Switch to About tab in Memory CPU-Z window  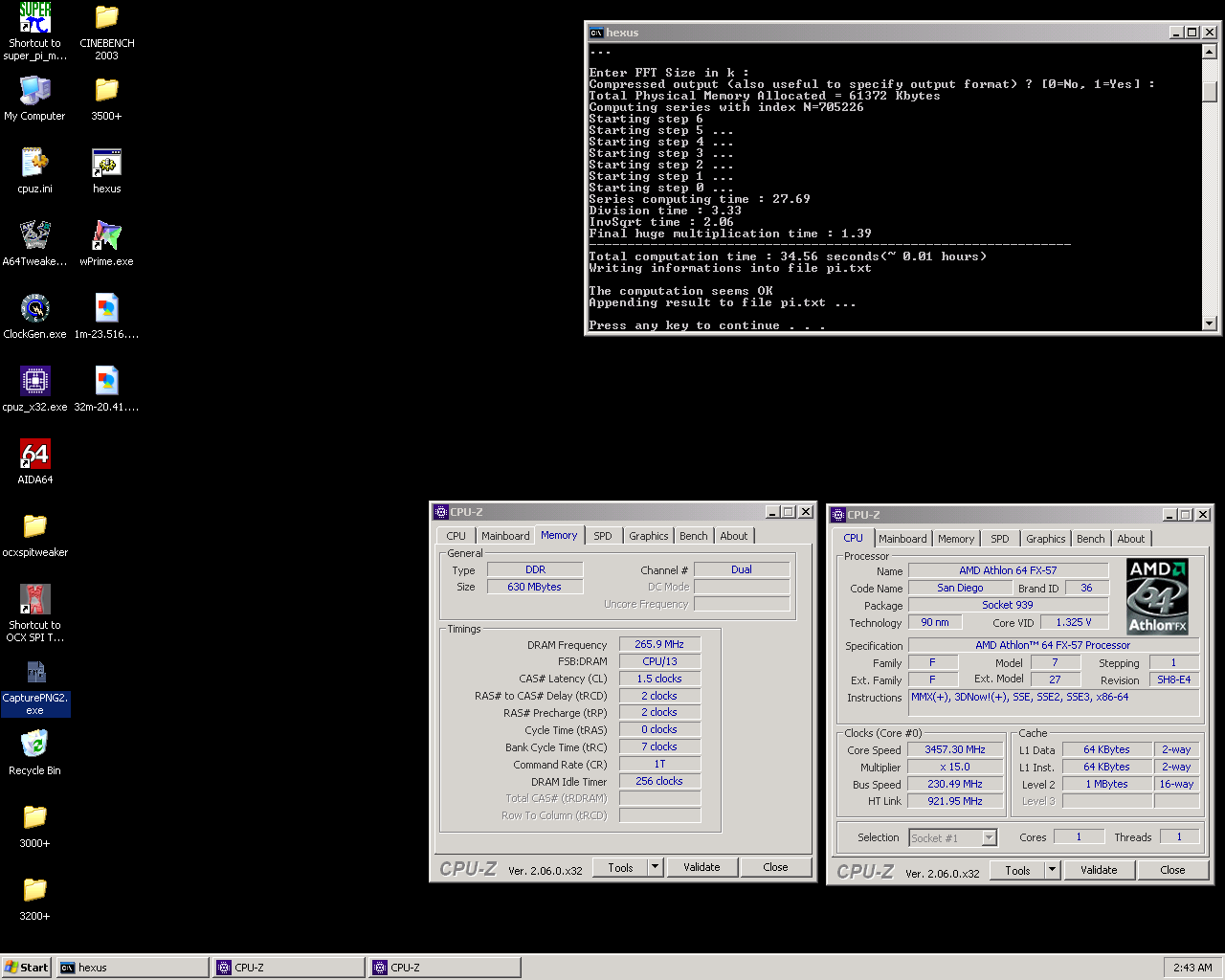734,536
